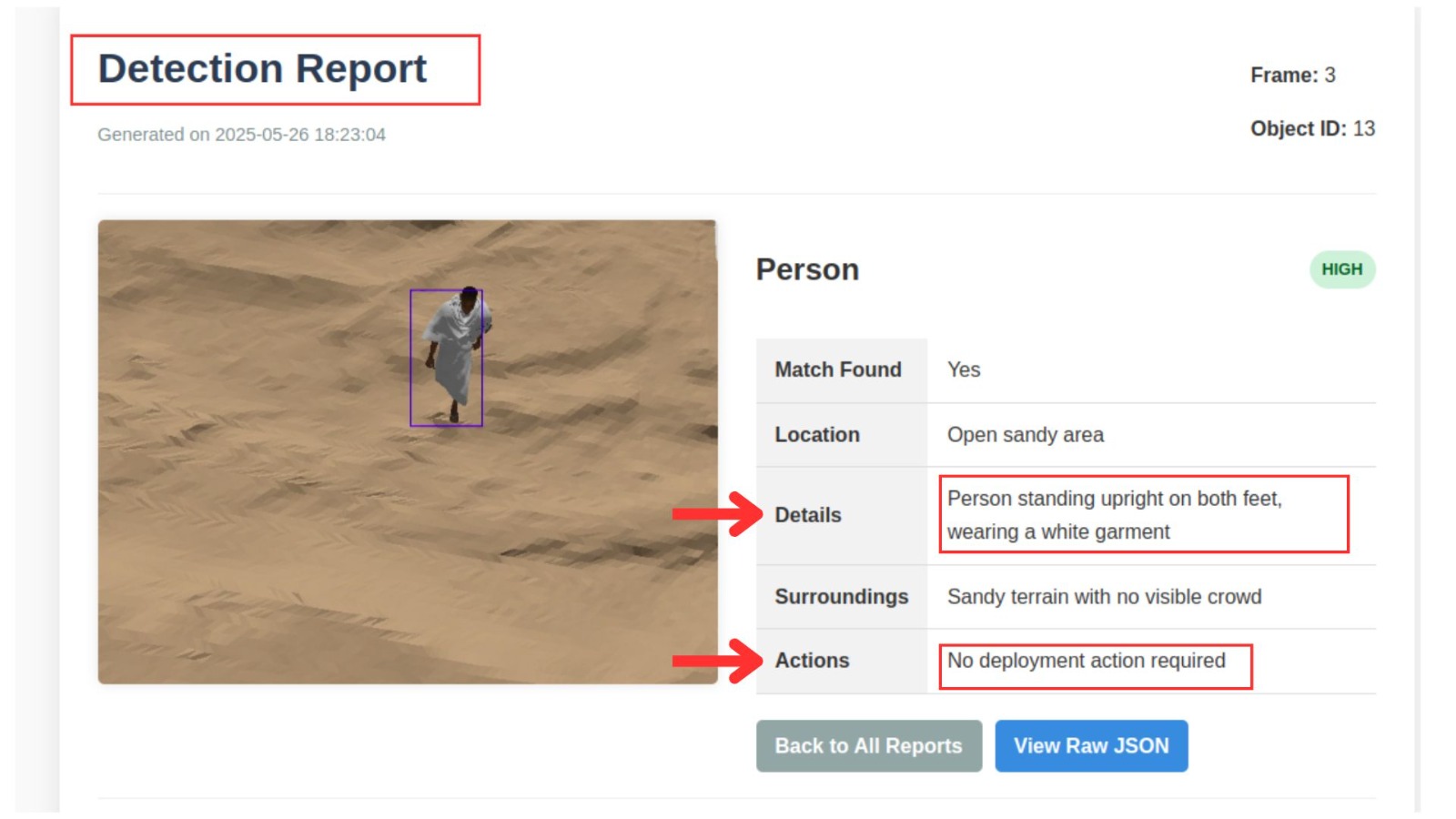Select the Person heading
Image resolution: width=1456 pixels, height=819 pixels.
(807, 270)
